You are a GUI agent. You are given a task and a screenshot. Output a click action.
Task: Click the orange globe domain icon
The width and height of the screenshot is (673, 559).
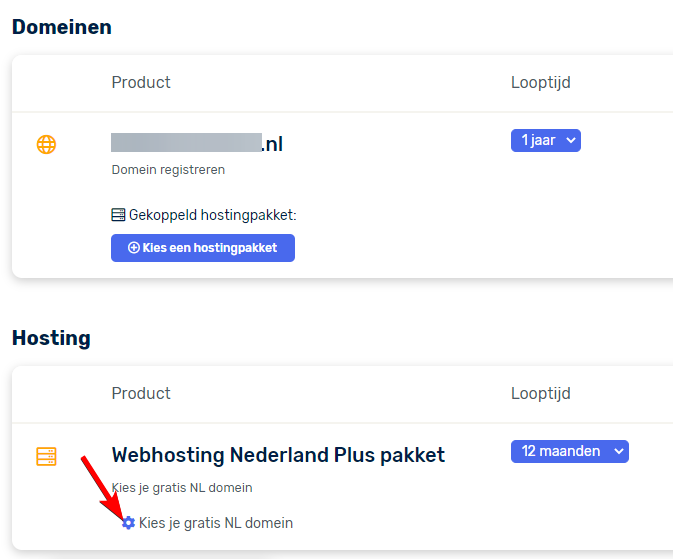(46, 144)
